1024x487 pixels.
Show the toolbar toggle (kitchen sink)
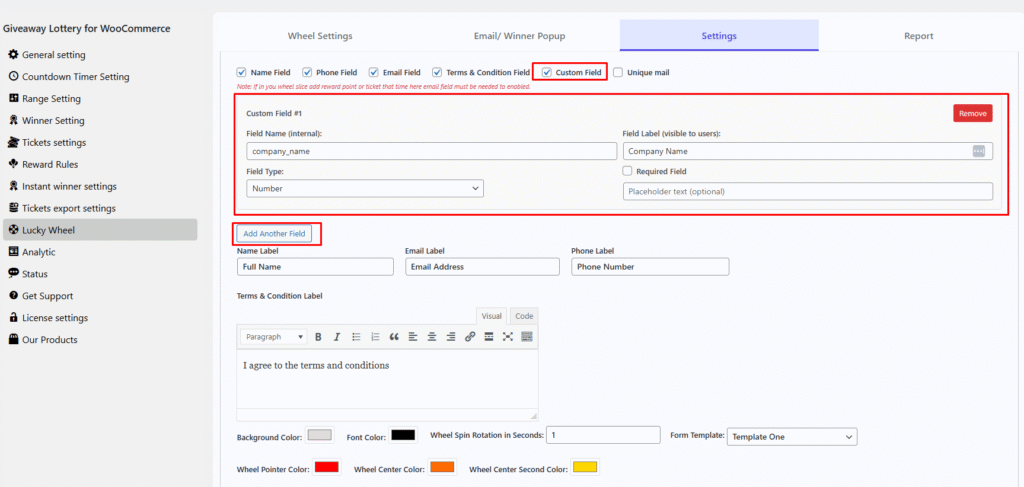pos(527,337)
